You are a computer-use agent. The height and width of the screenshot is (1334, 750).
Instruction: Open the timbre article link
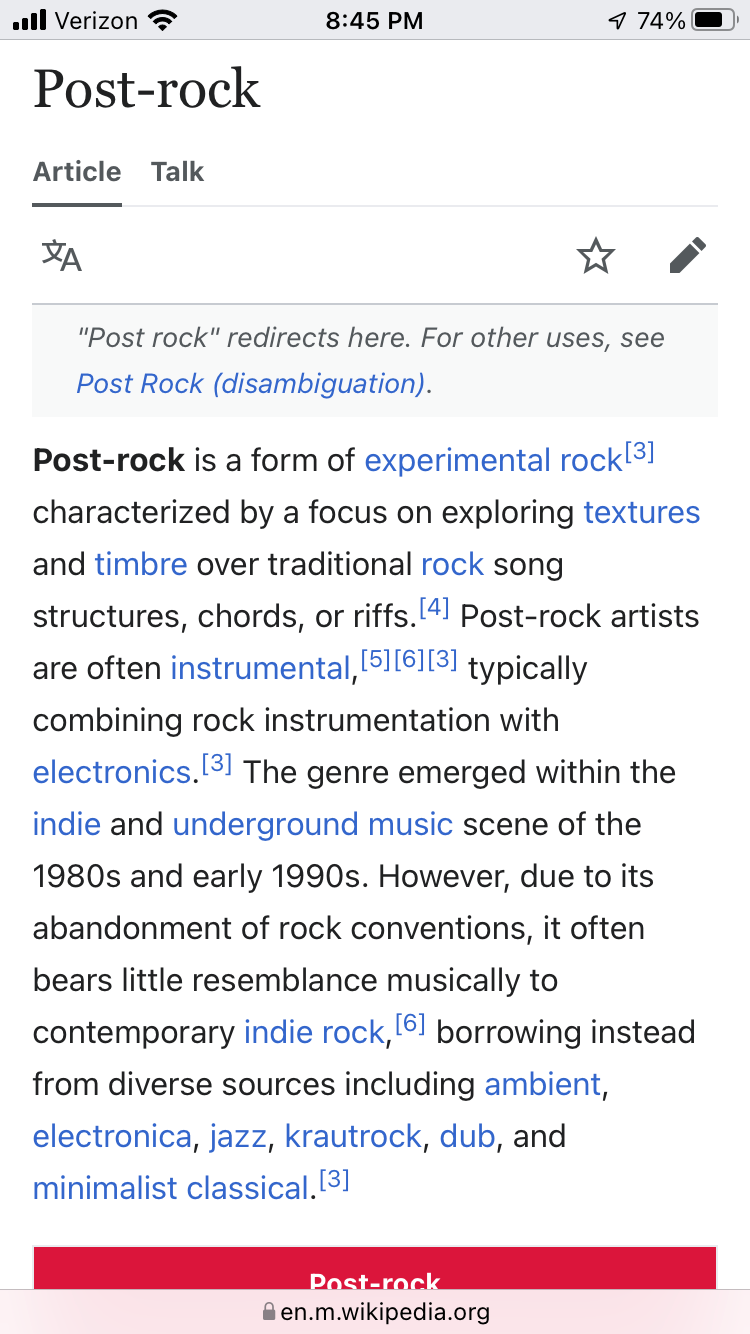tap(141, 565)
